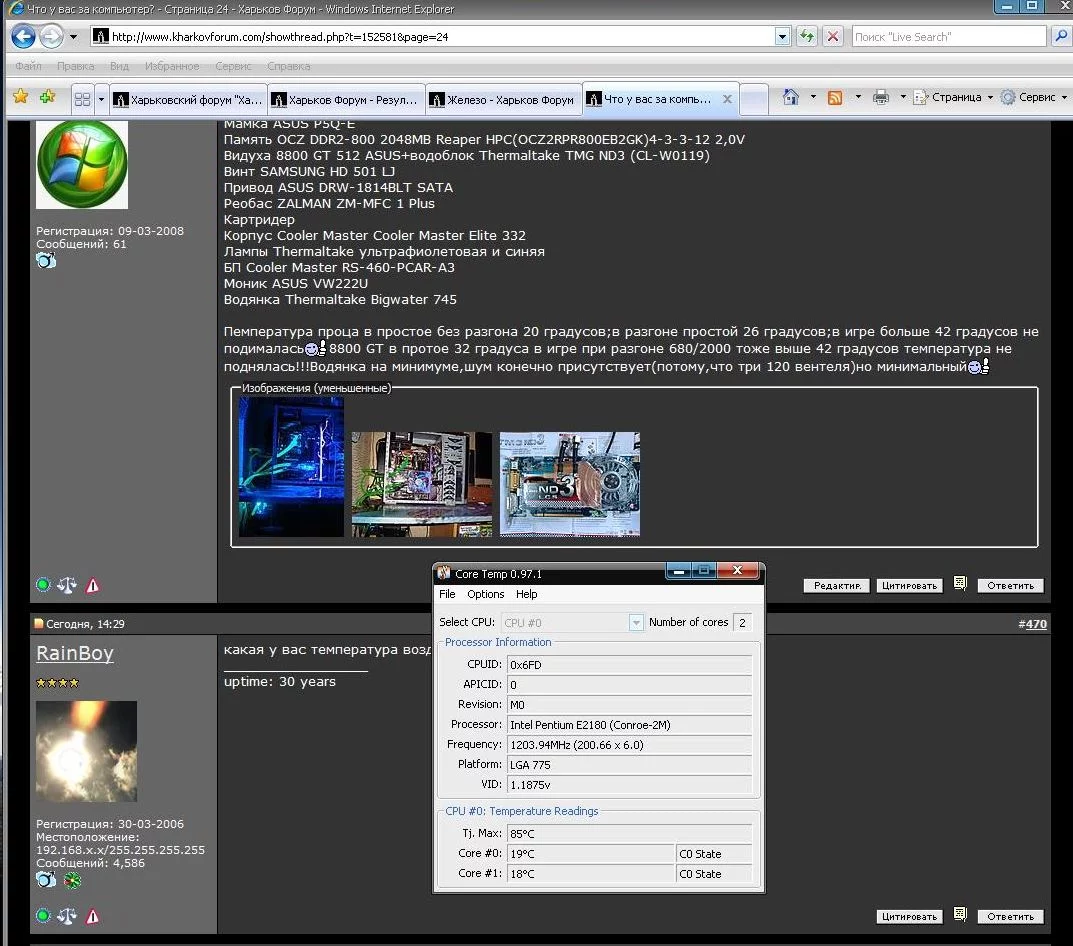Click the RSS feeds icon
This screenshot has width=1073, height=946.
[835, 97]
